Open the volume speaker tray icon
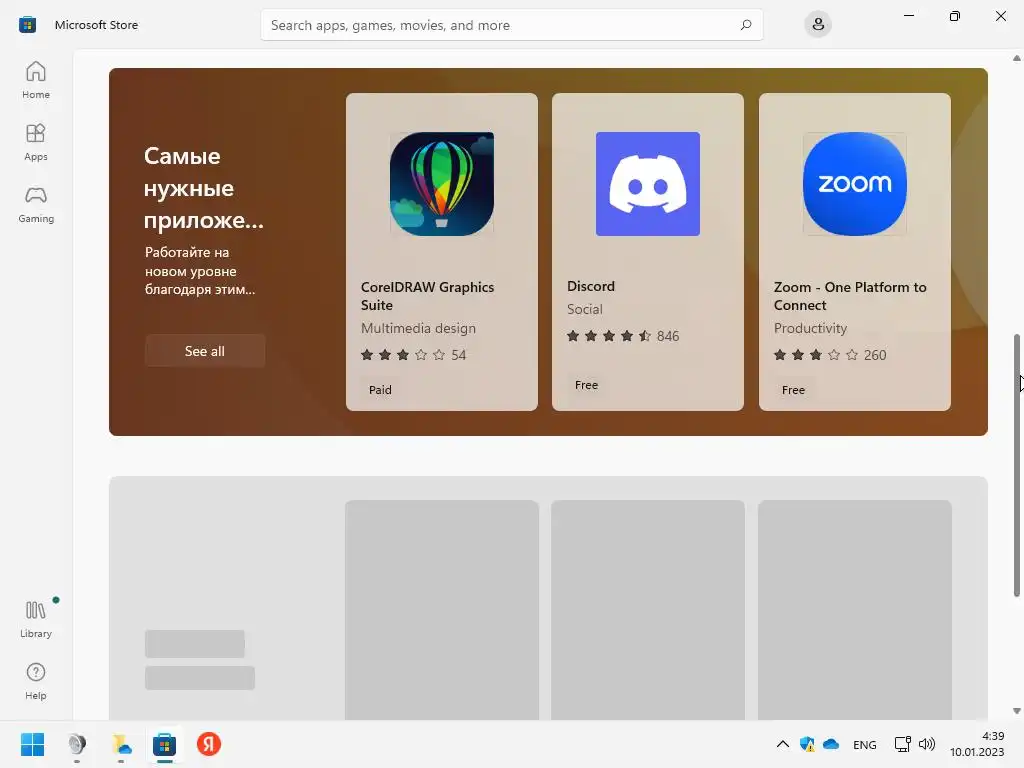This screenshot has width=1024, height=768. [x=927, y=744]
